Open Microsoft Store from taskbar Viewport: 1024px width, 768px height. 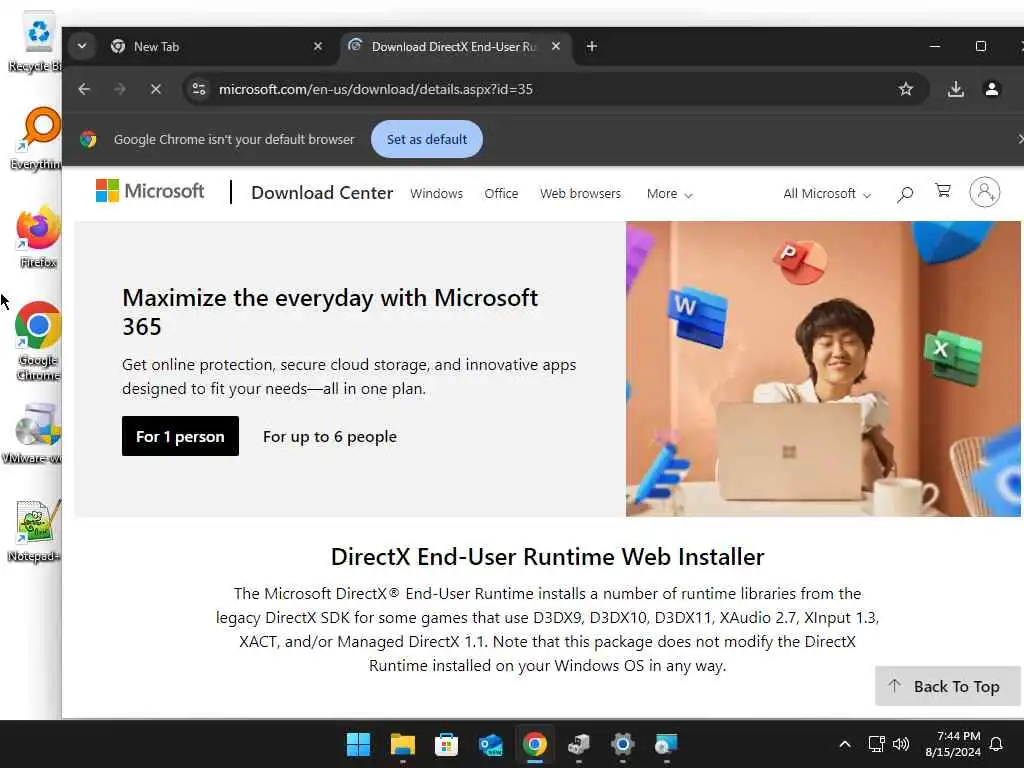point(446,744)
